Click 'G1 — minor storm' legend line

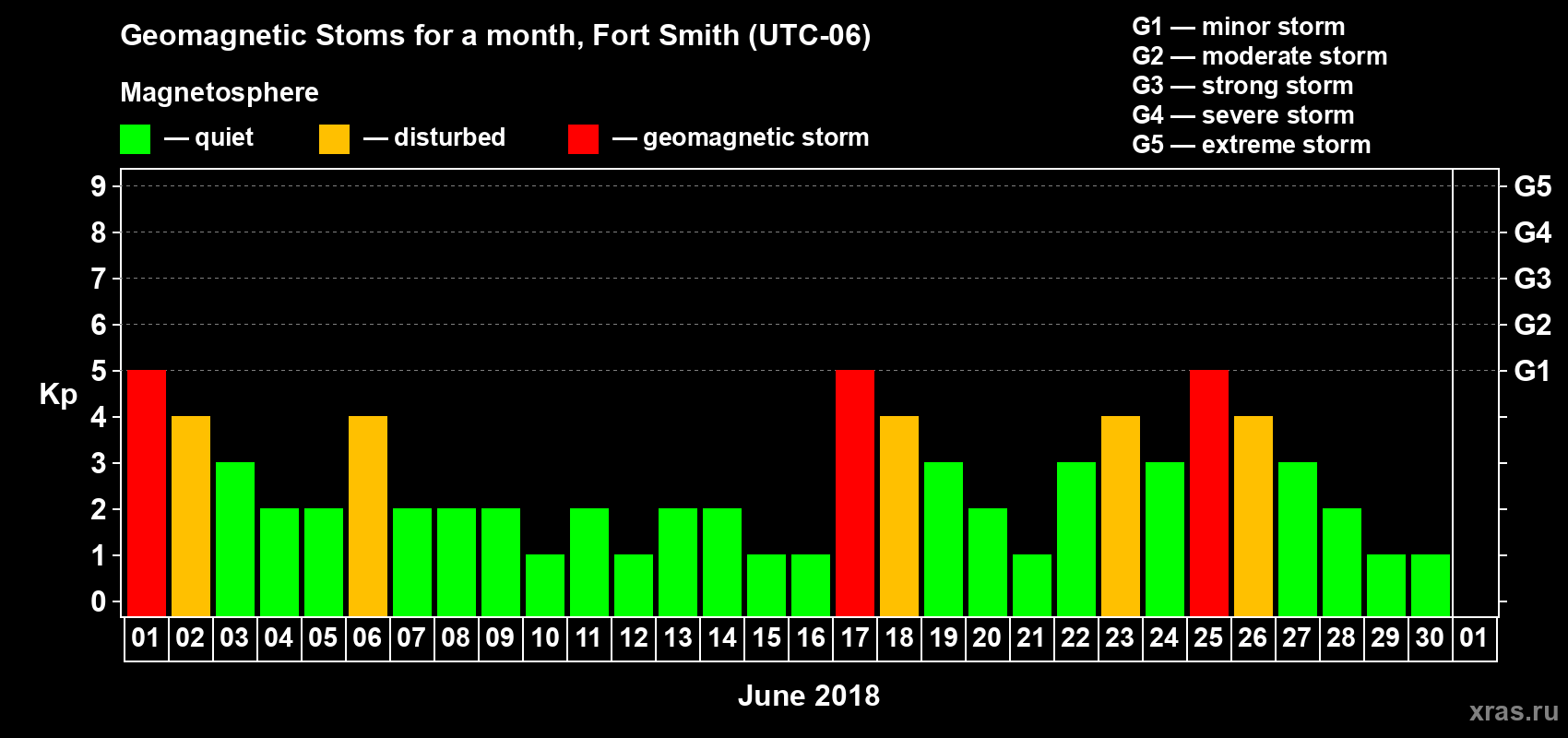[x=1239, y=27]
